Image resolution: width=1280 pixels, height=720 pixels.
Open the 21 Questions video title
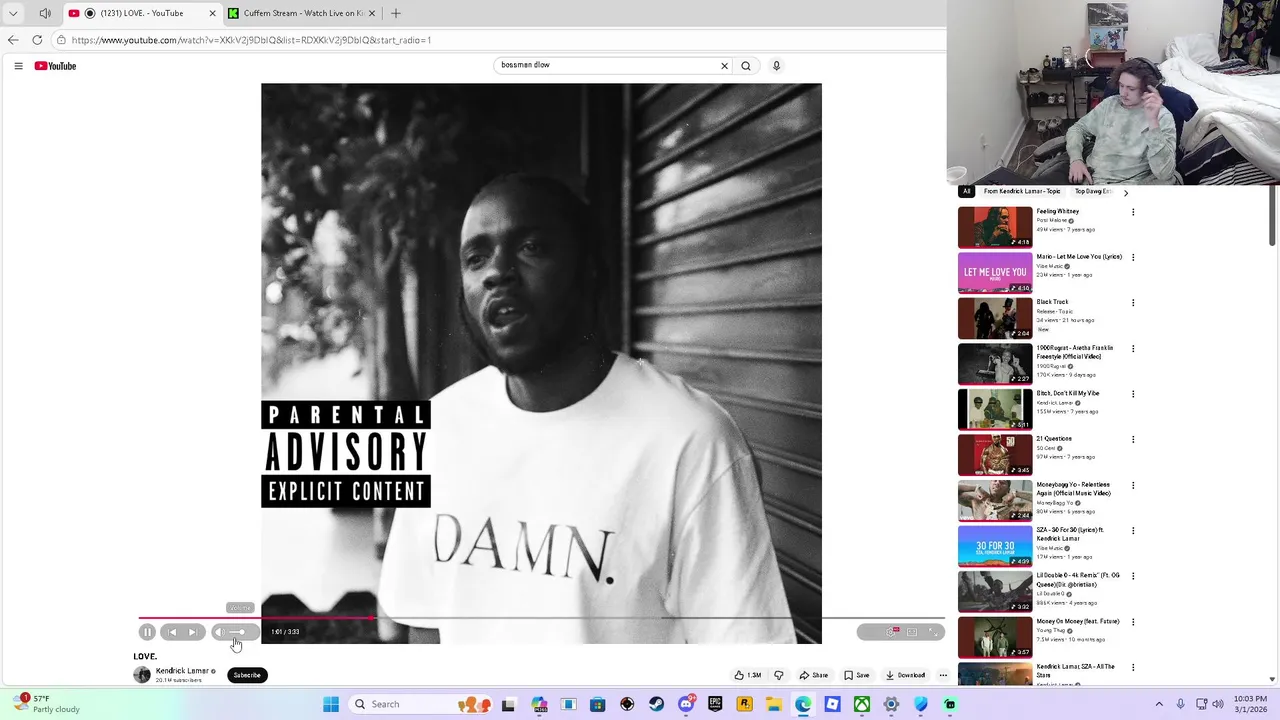pyautogui.click(x=1054, y=439)
